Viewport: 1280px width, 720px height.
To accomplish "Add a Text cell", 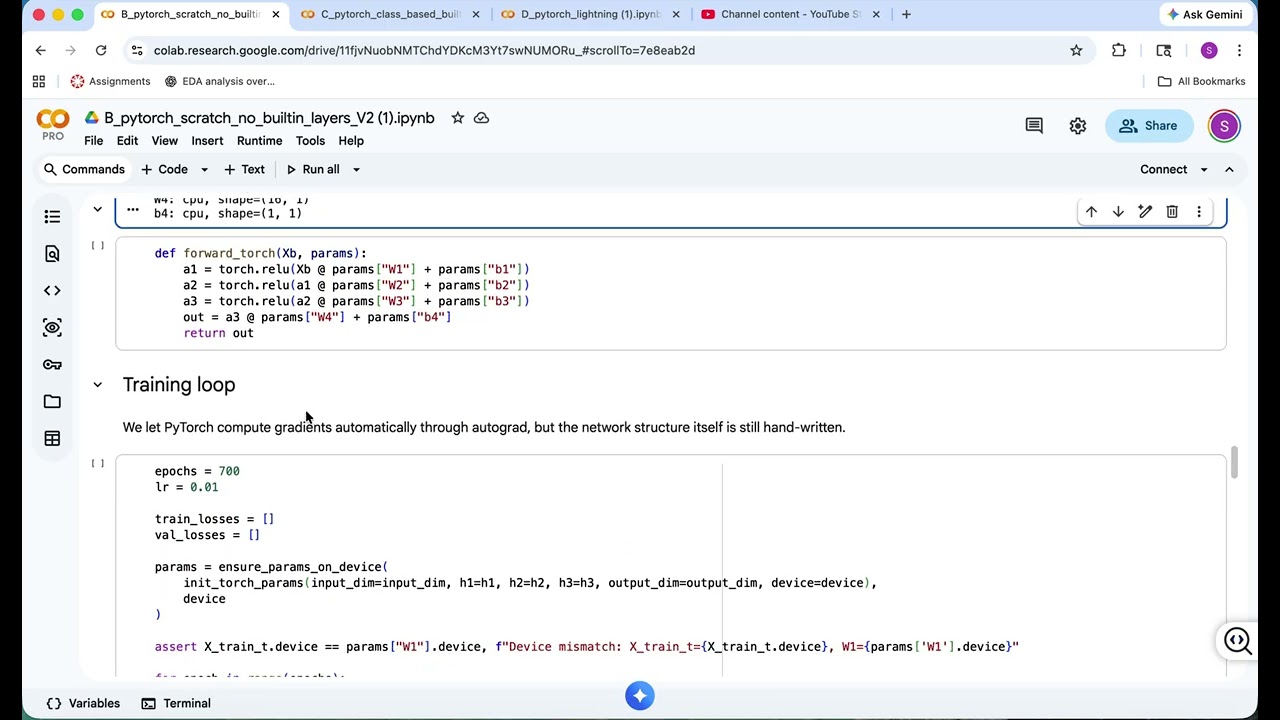I will (x=244, y=170).
